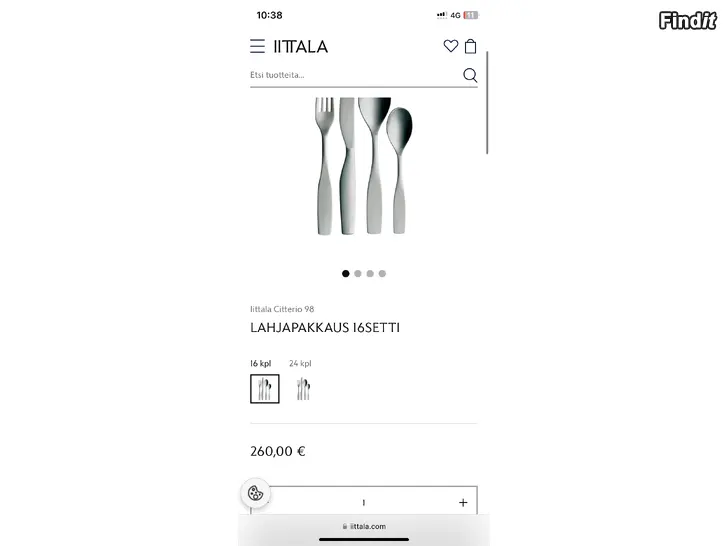
Task: Show third product image via dot
Action: [x=370, y=273]
